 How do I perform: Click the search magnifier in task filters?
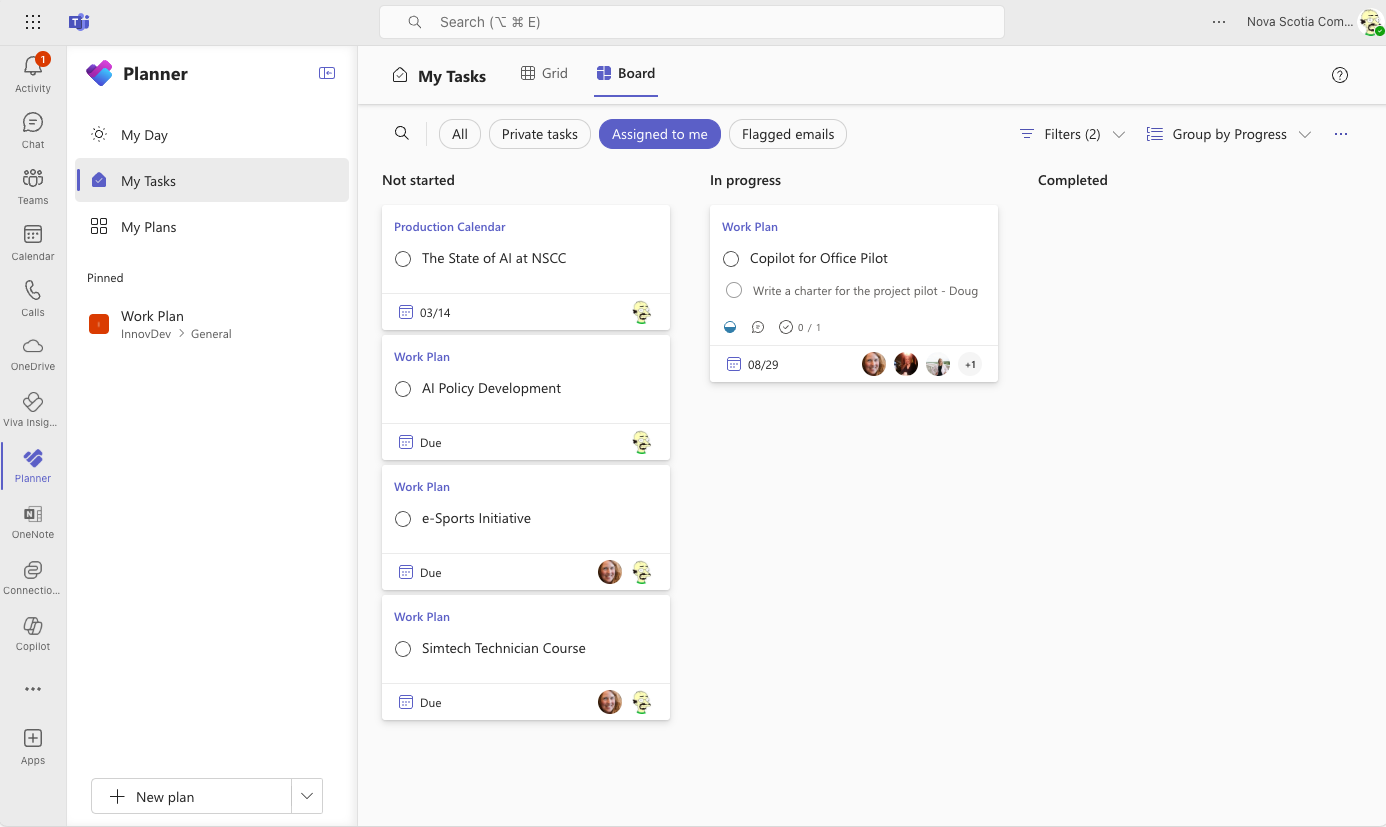pyautogui.click(x=401, y=134)
